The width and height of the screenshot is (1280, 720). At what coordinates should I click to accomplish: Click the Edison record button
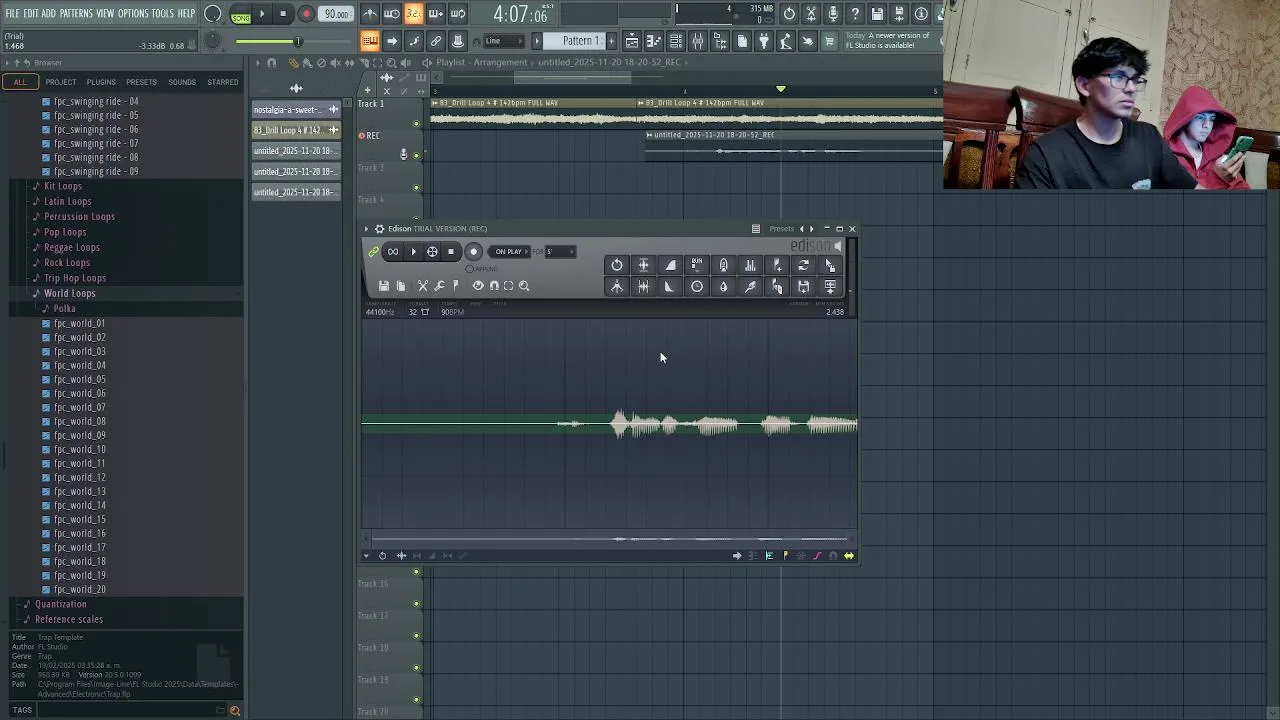click(x=474, y=252)
